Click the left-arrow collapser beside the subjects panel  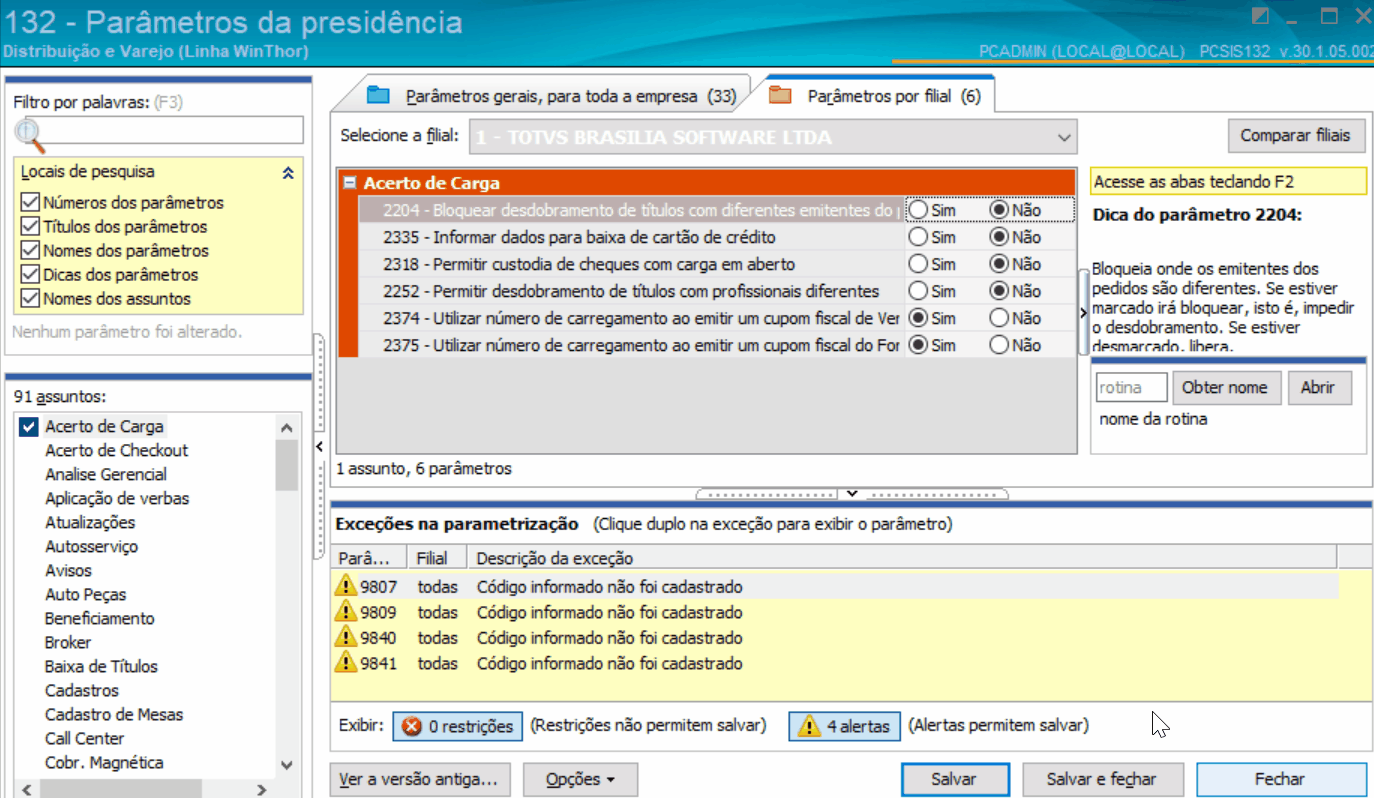(x=319, y=446)
